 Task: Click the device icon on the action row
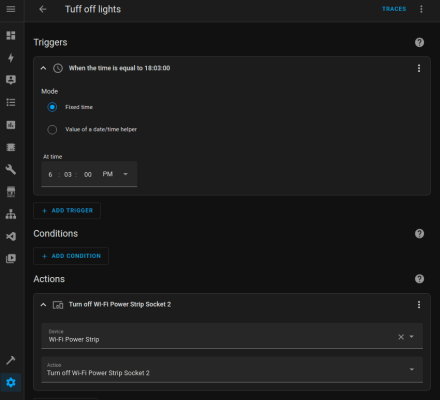(x=58, y=305)
